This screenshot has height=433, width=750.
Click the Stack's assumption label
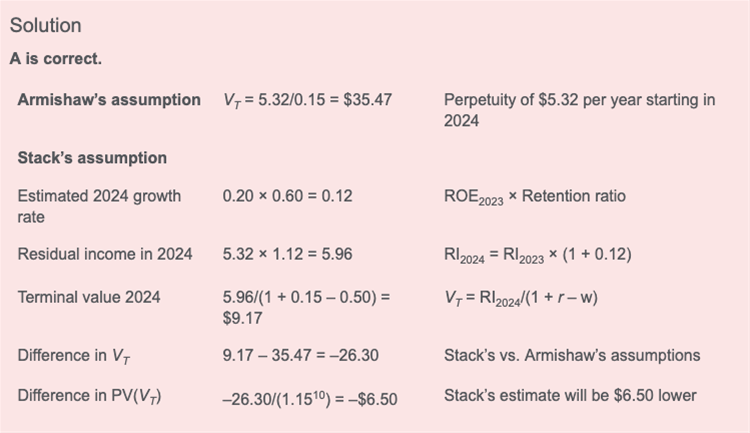pos(92,158)
